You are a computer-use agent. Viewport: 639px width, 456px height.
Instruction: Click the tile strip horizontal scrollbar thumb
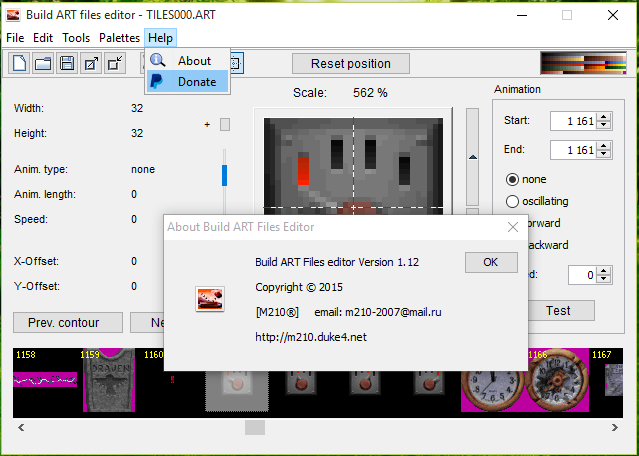point(255,427)
